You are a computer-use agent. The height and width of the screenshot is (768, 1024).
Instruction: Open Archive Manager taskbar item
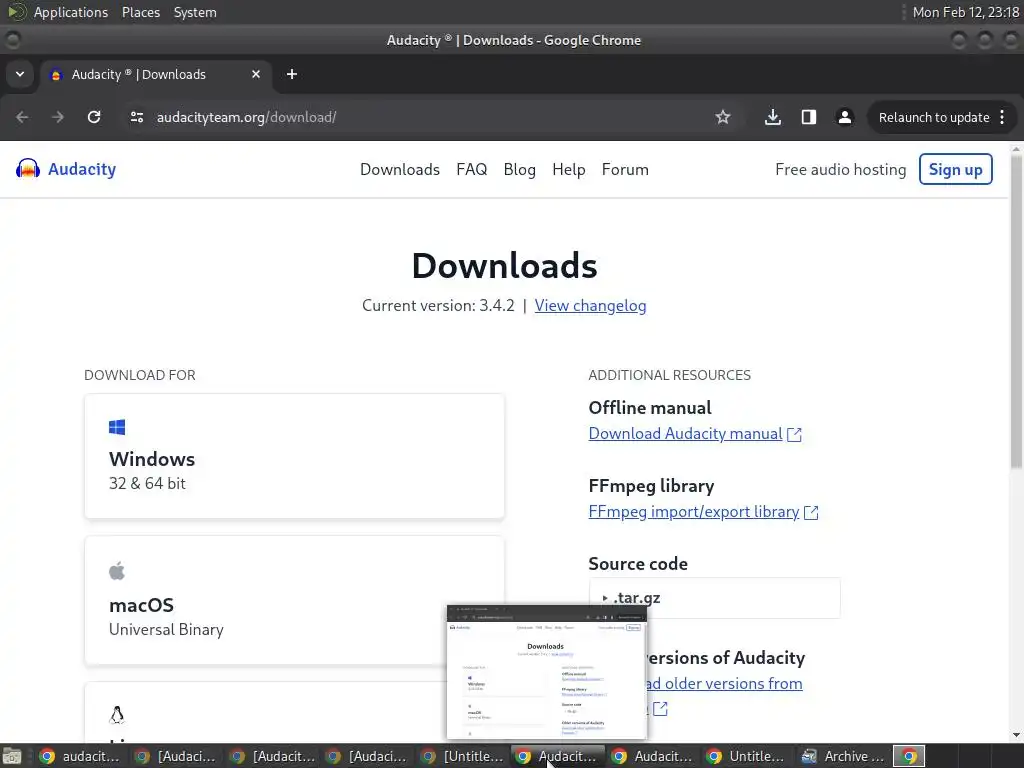[844, 756]
